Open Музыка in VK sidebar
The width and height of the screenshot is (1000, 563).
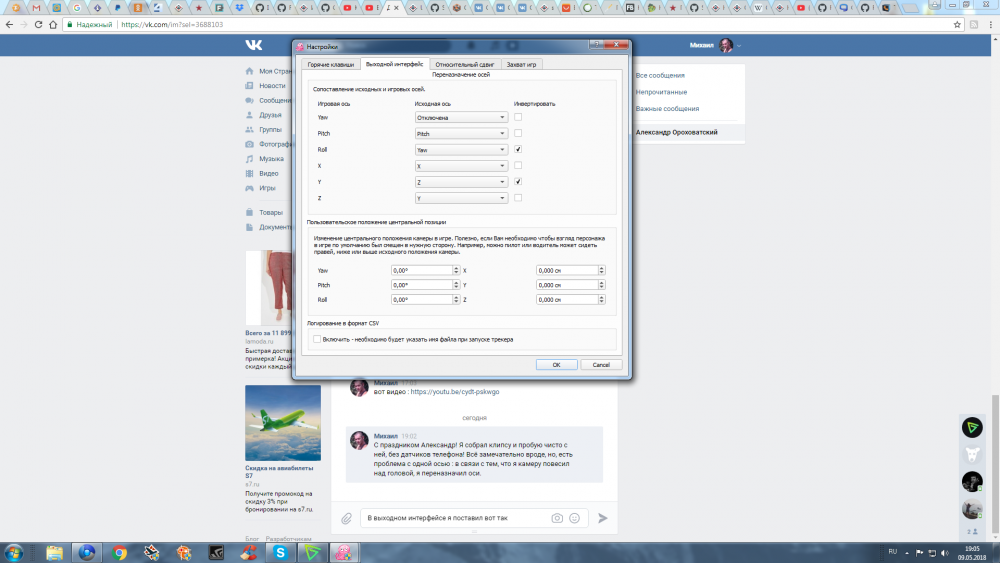point(271,159)
